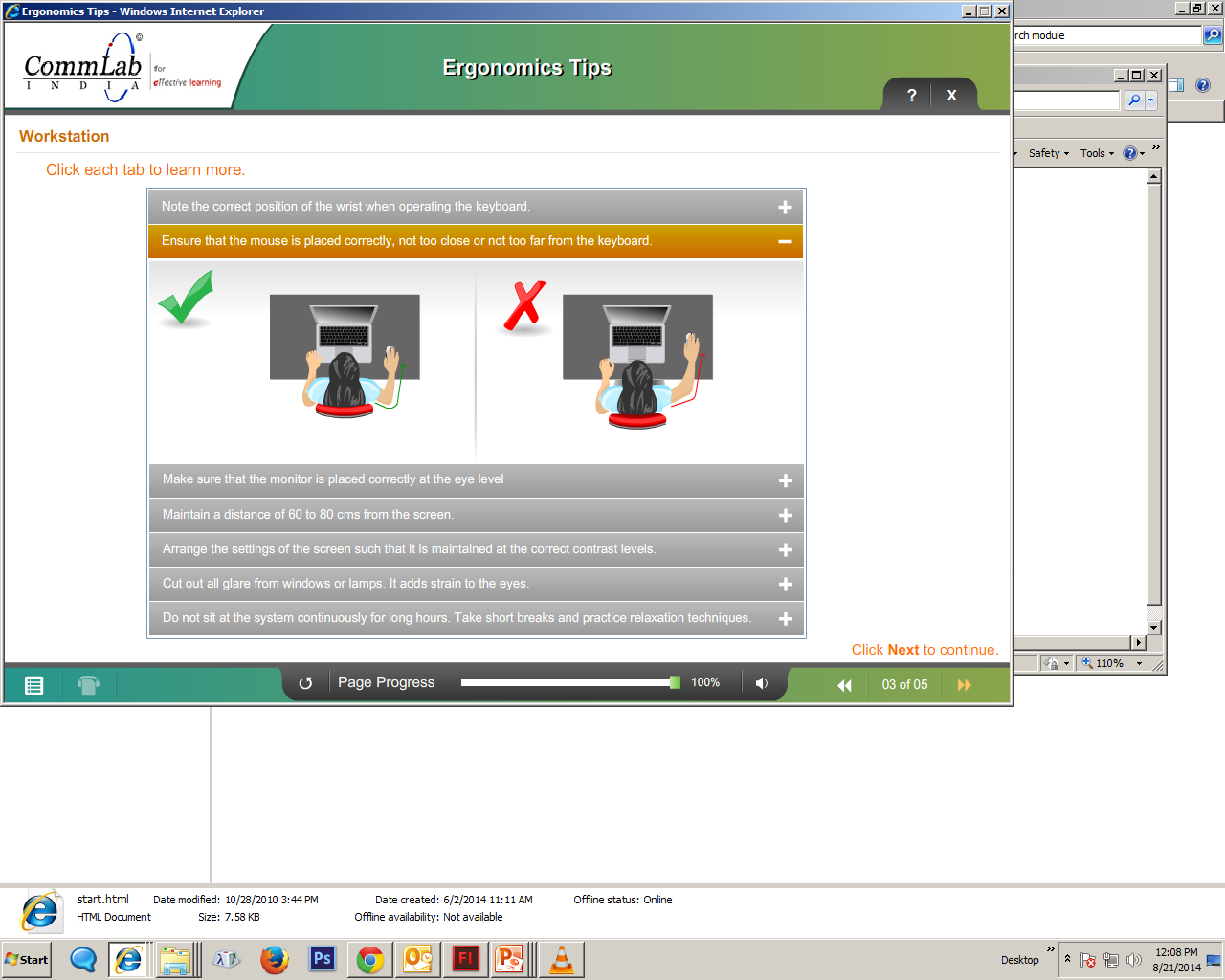
Task: Collapse the mouse placement tab
Action: tap(785, 242)
